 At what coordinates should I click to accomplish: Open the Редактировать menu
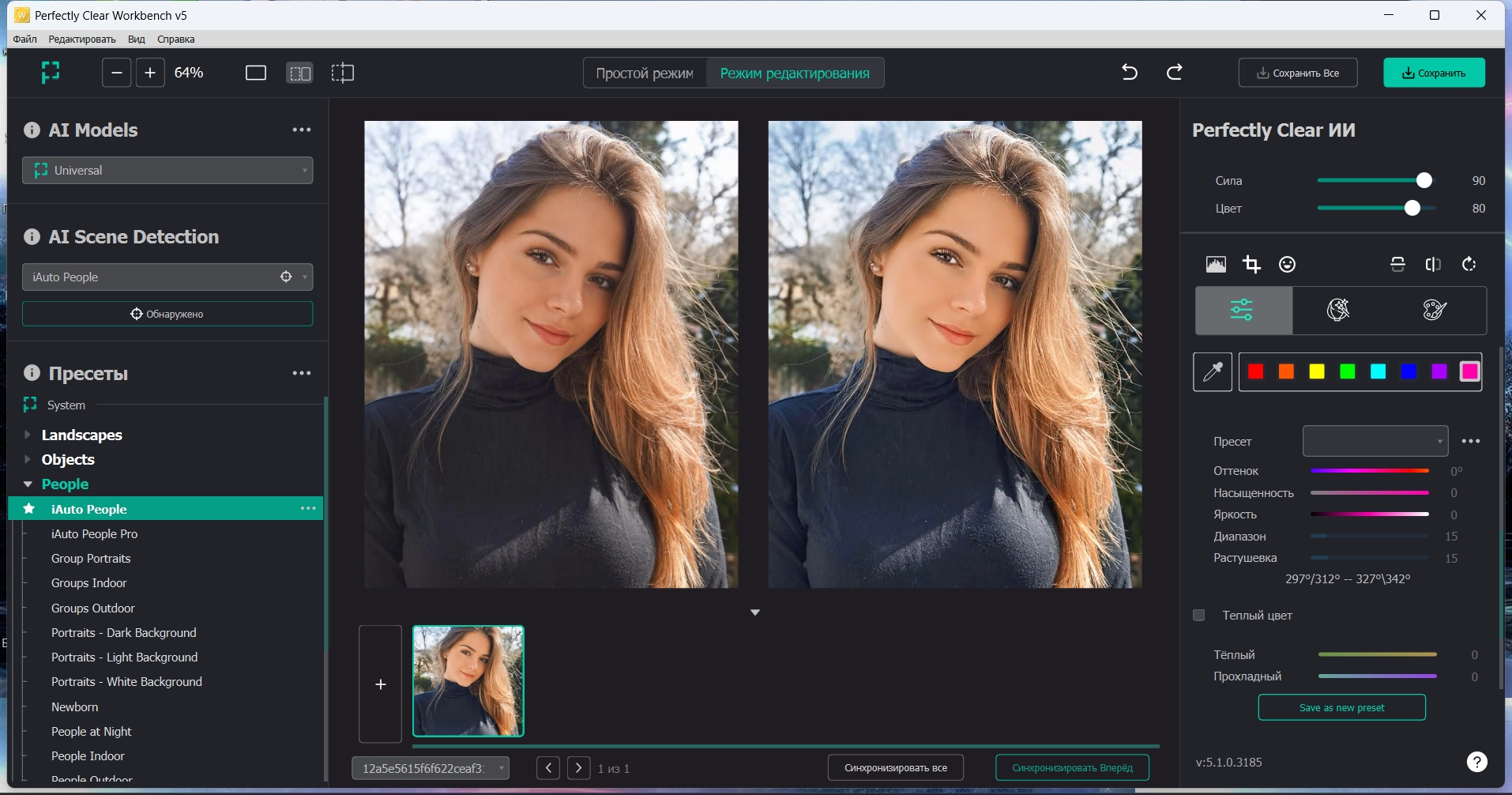point(82,39)
